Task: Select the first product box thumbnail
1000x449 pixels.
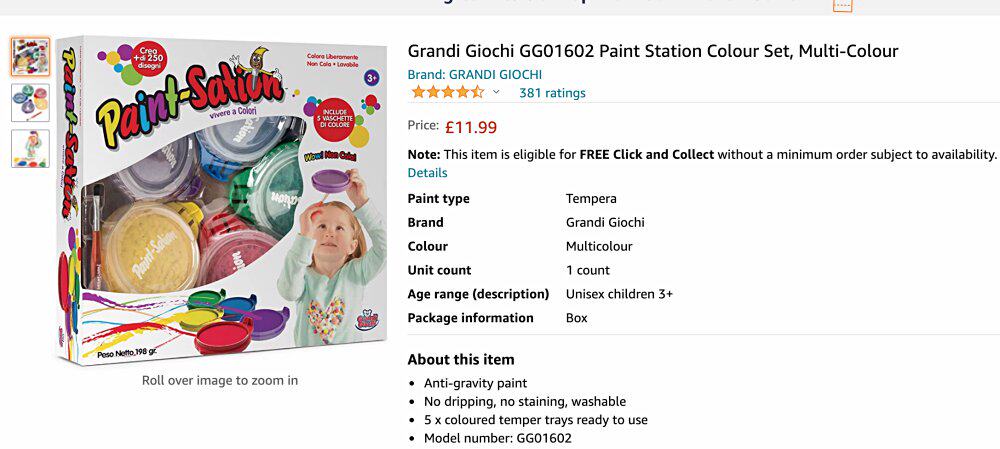Action: coord(30,57)
